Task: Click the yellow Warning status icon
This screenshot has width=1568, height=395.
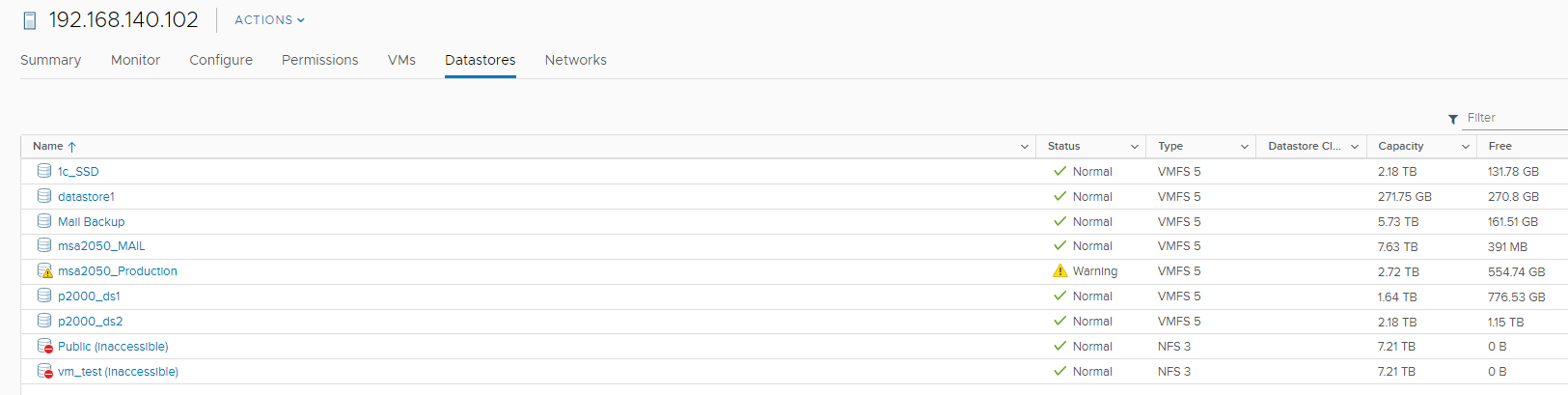Action: 1060,271
